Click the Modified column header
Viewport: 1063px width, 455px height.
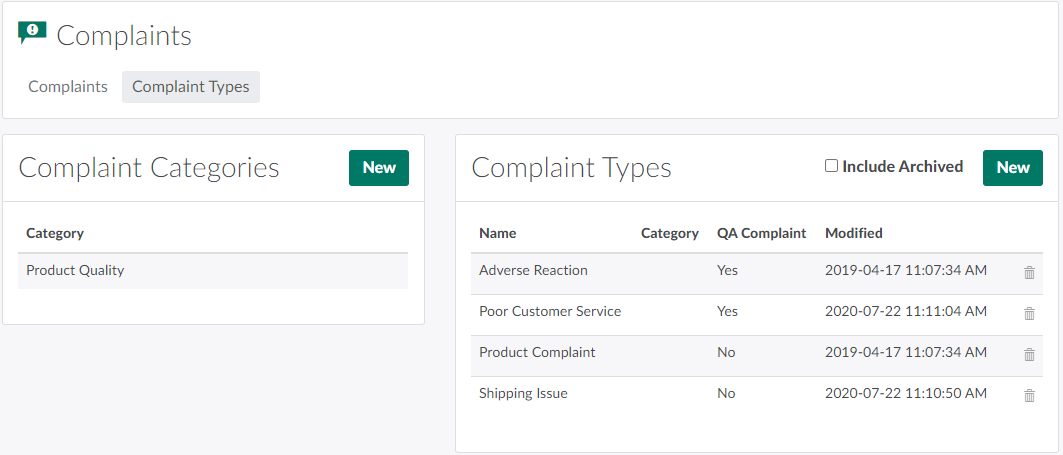click(x=853, y=233)
